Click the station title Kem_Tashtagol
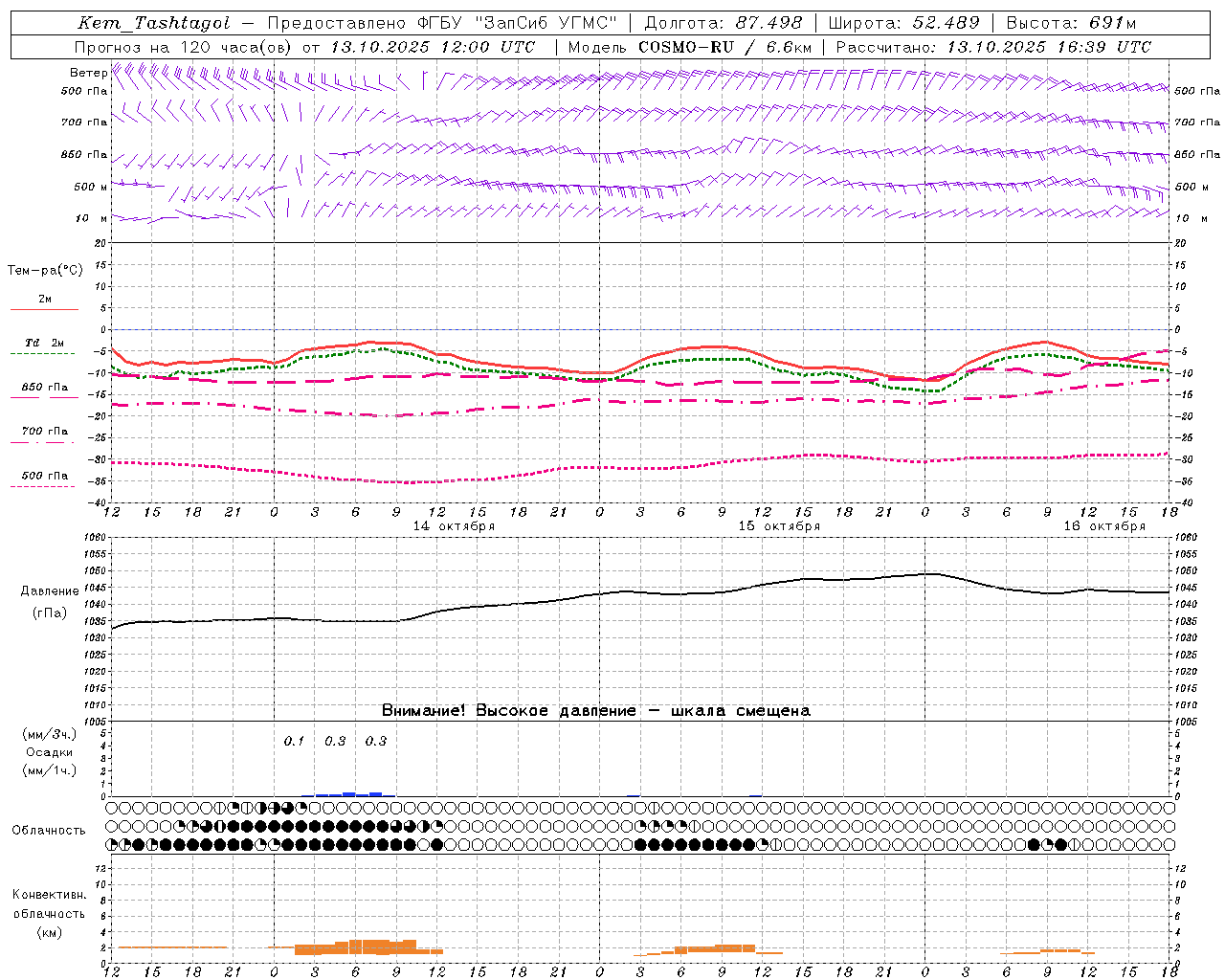The width and height of the screenshot is (1225, 980). pos(154,23)
